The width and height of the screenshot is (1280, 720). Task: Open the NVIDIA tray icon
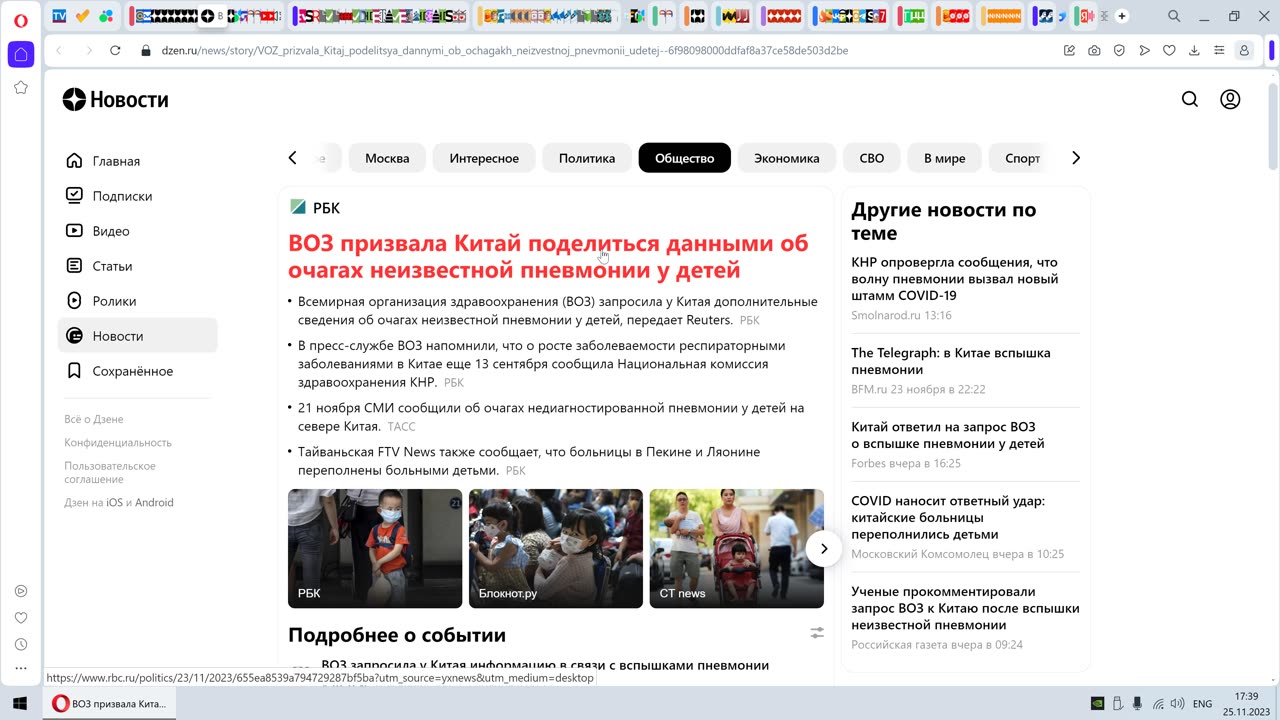1097,703
